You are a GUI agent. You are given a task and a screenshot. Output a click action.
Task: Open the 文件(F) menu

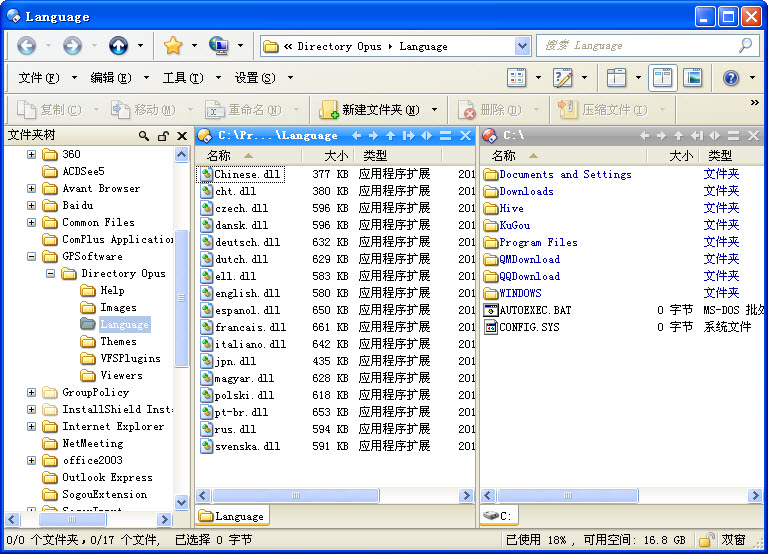39,78
